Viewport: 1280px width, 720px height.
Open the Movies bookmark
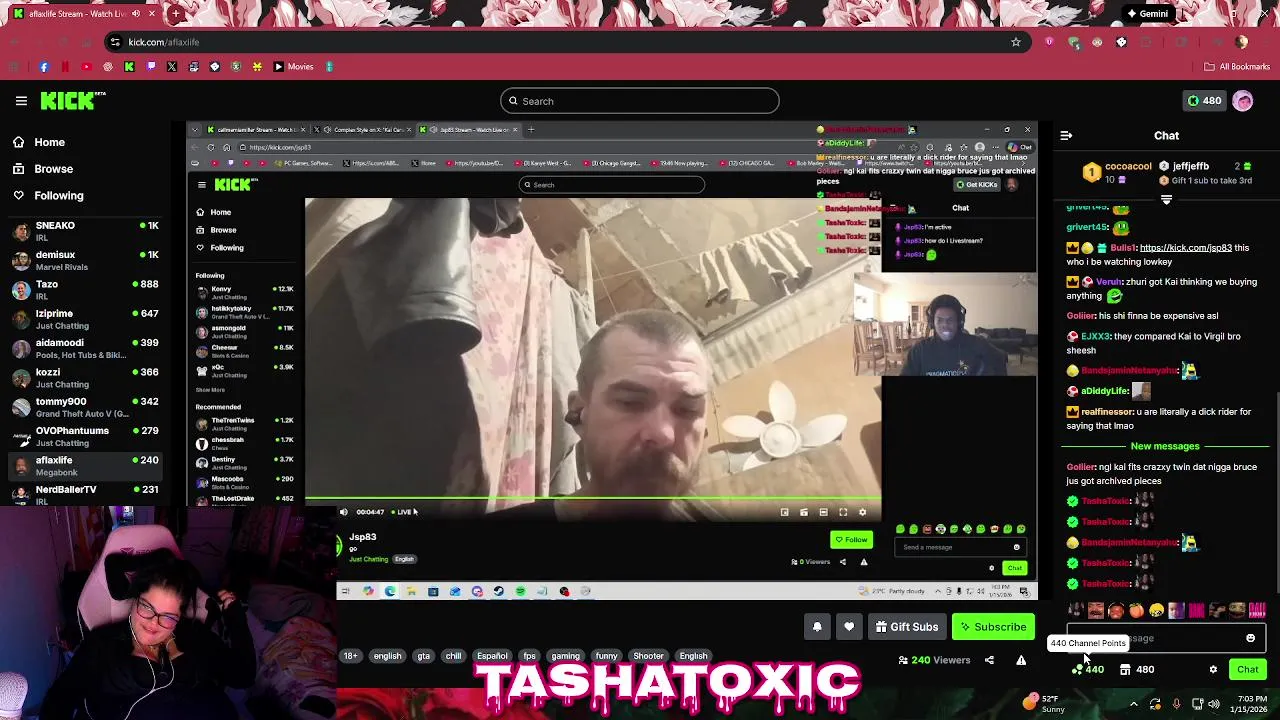point(294,67)
